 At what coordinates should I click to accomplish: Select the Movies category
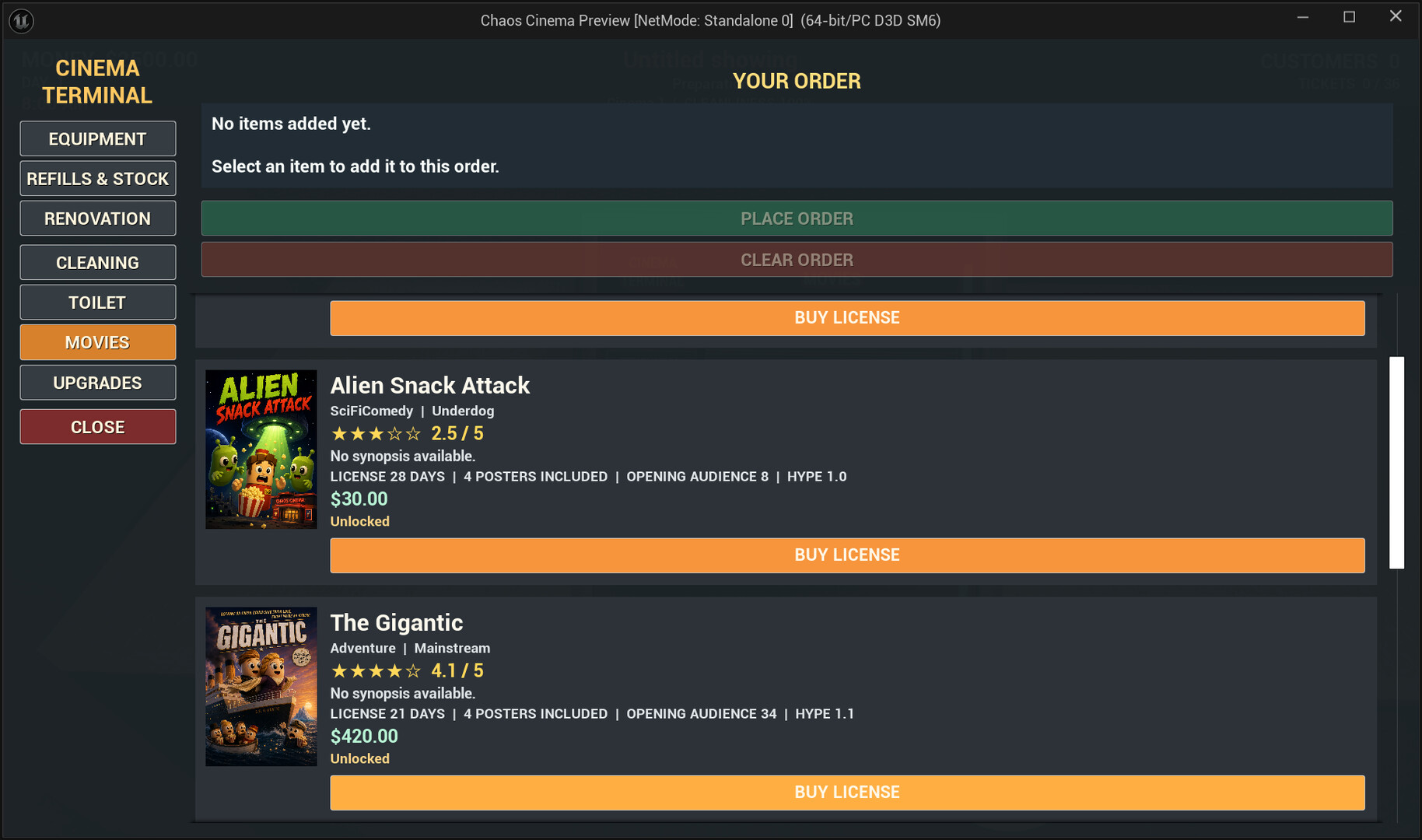[x=98, y=342]
